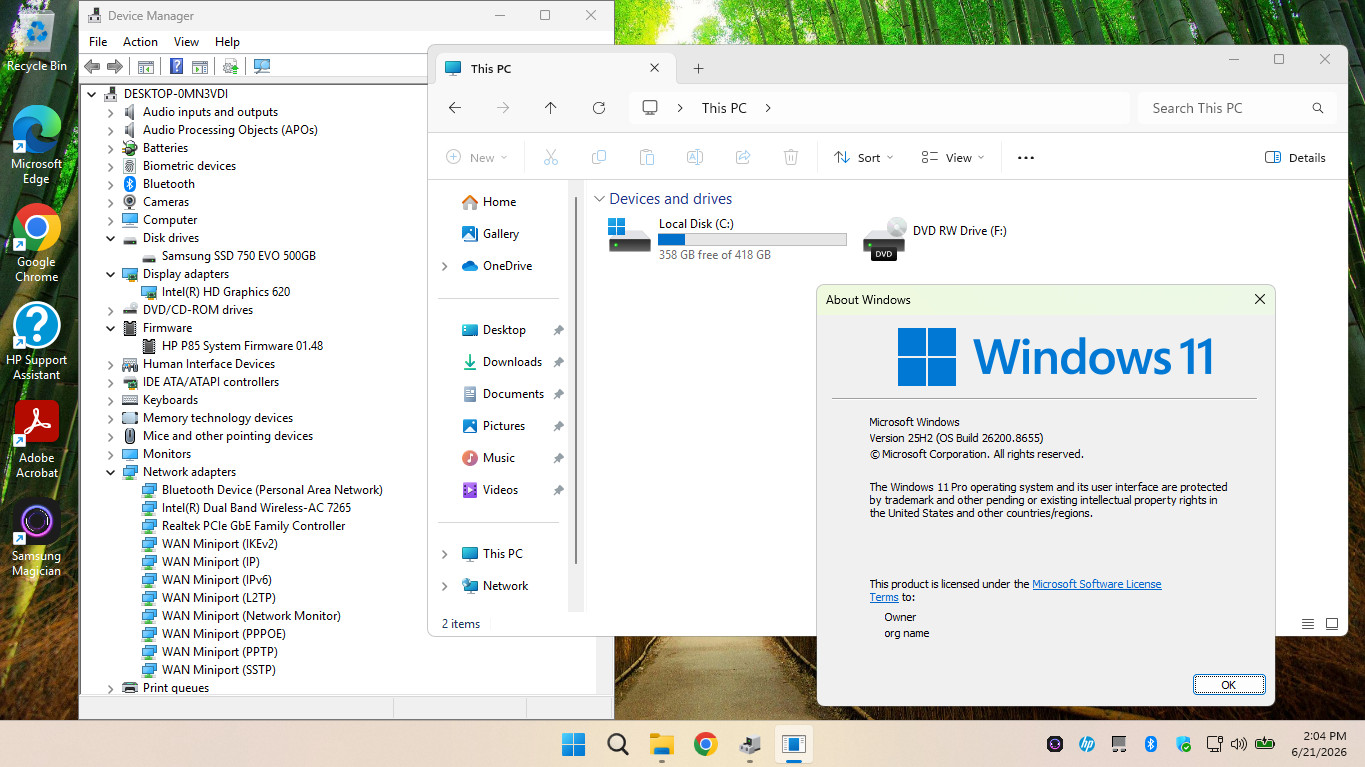This screenshot has width=1365, height=767.
Task: Open Help menu in Device Manager
Action: click(x=227, y=42)
